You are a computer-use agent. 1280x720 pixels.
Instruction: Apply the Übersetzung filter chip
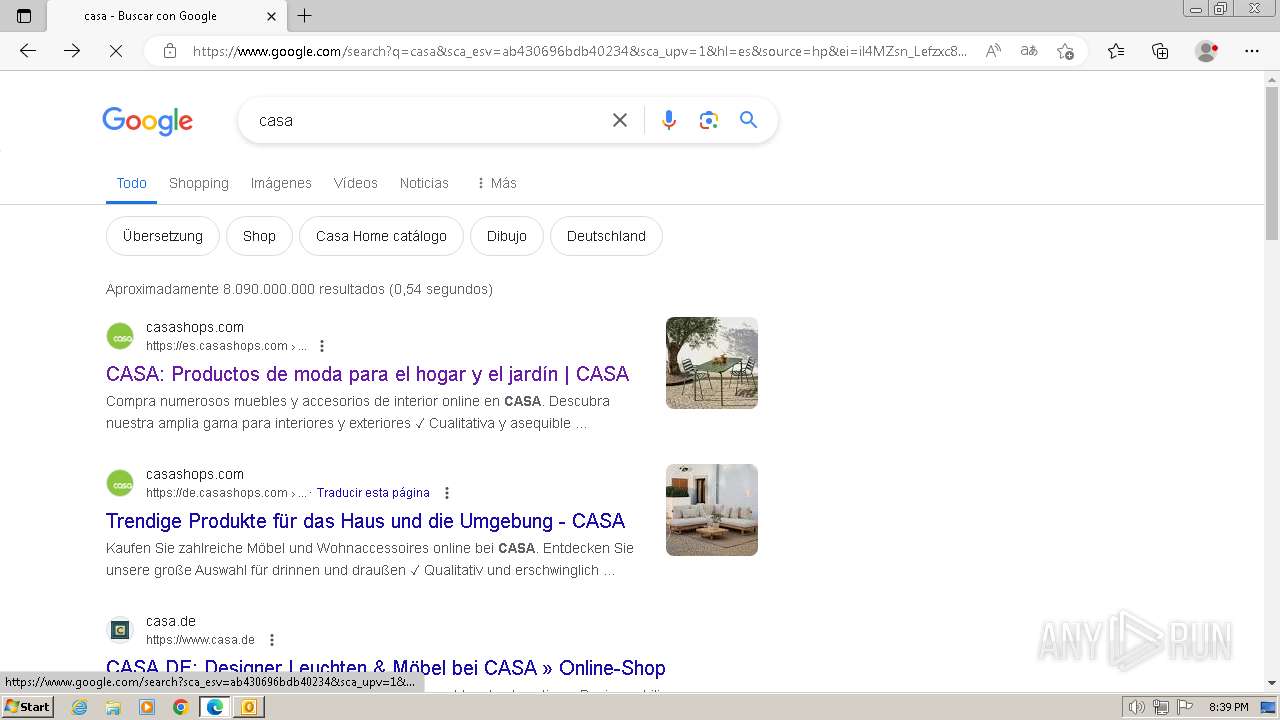(163, 236)
